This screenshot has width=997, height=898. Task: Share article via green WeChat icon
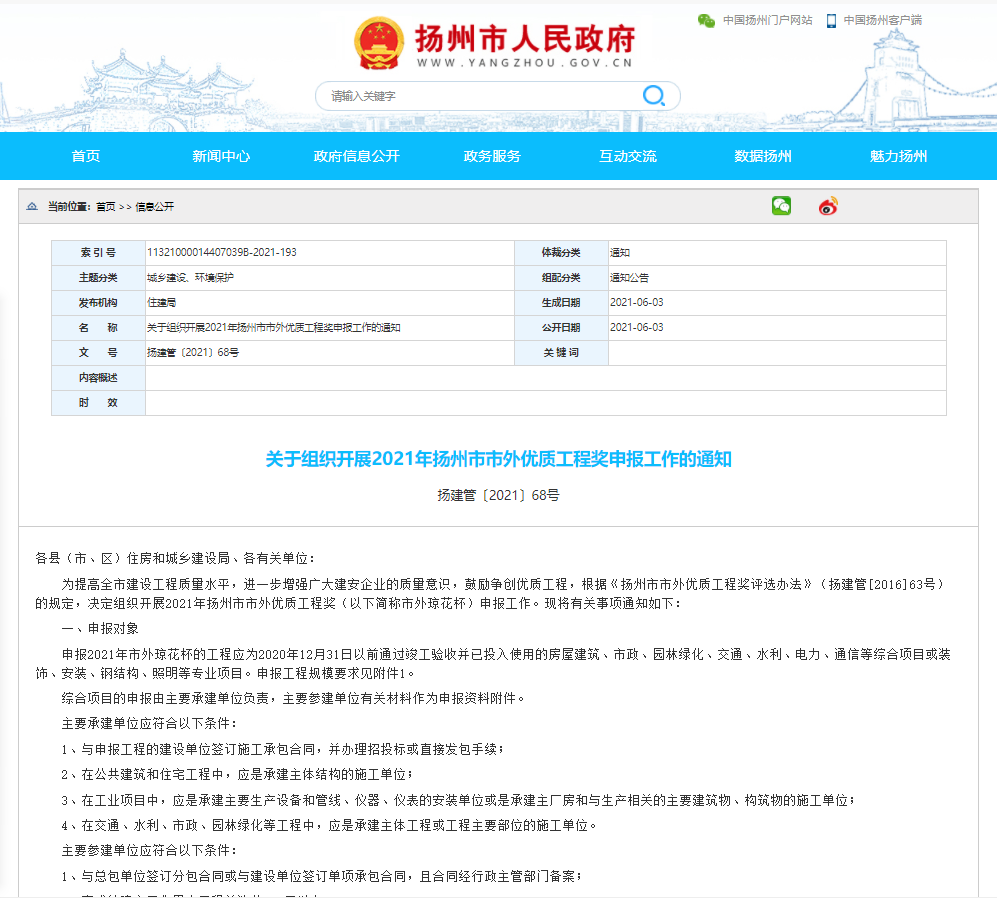pos(781,206)
